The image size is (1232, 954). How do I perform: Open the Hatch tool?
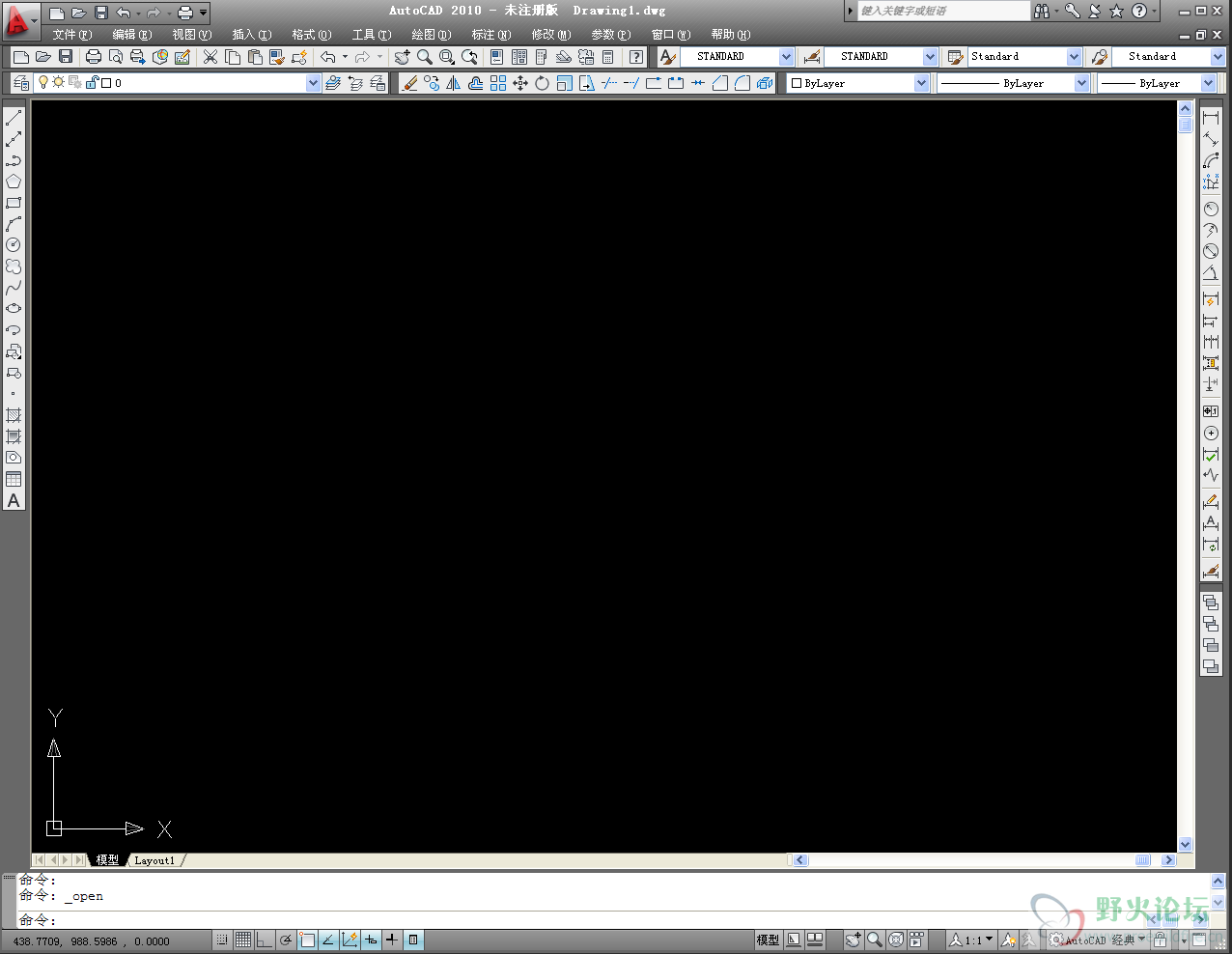tap(13, 413)
